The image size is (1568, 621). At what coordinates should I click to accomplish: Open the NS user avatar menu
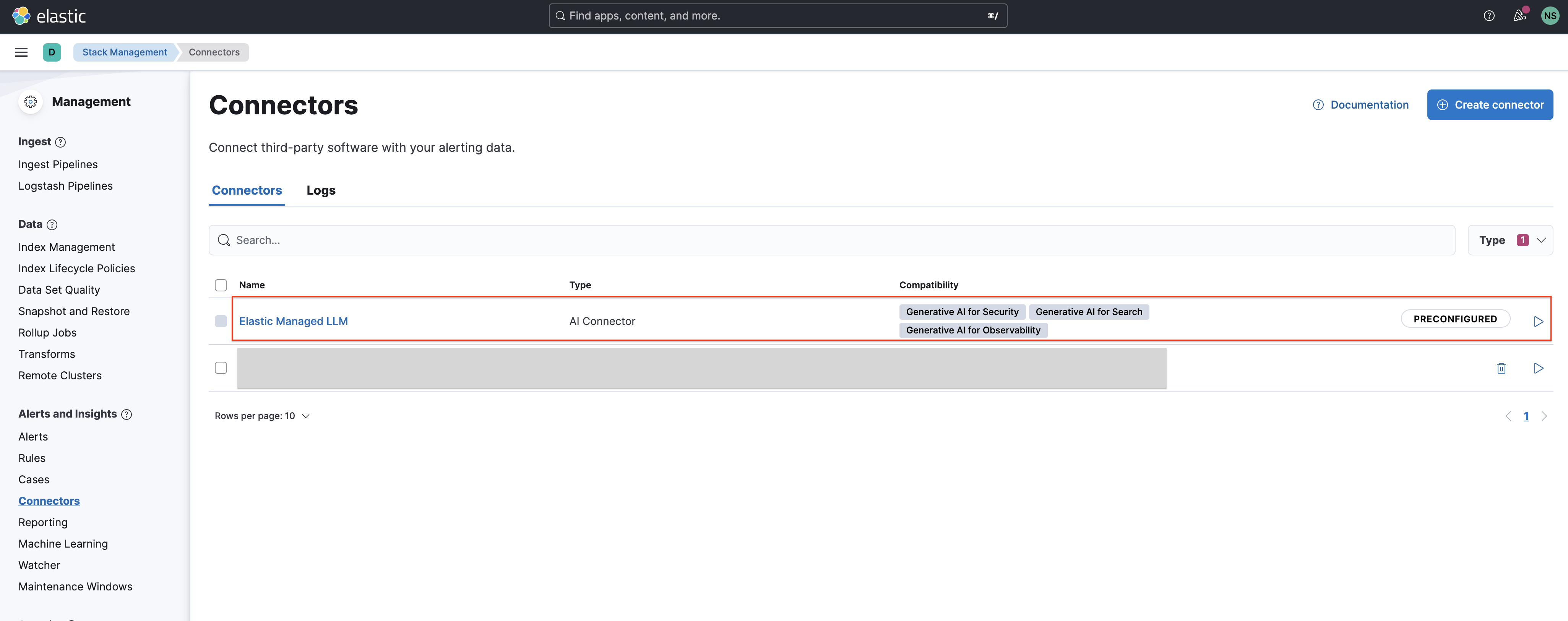[1550, 16]
